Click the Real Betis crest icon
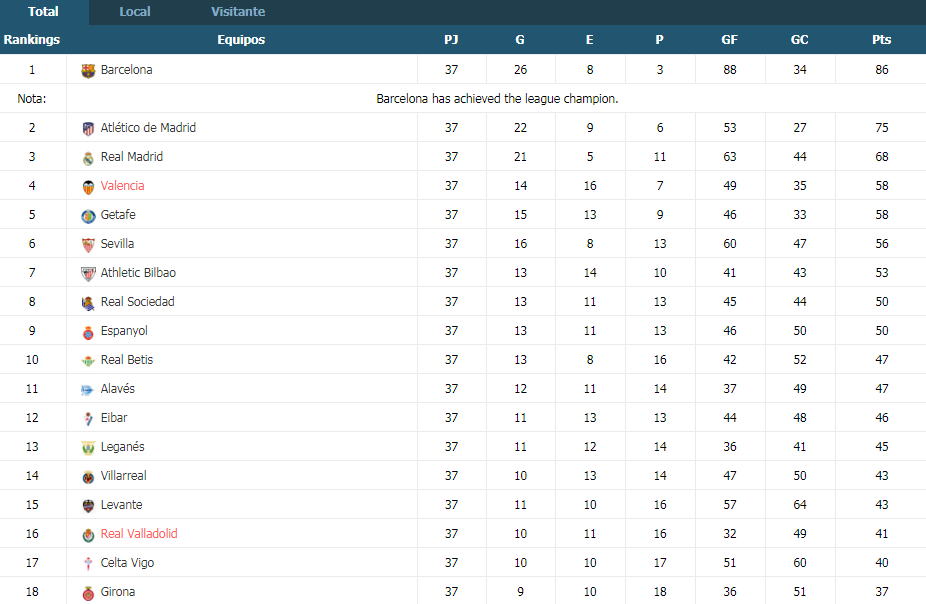 [x=88, y=361]
